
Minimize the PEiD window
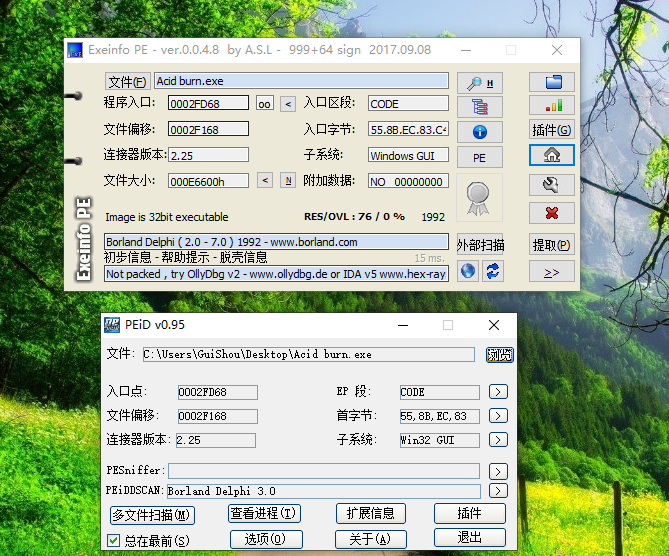pos(403,326)
